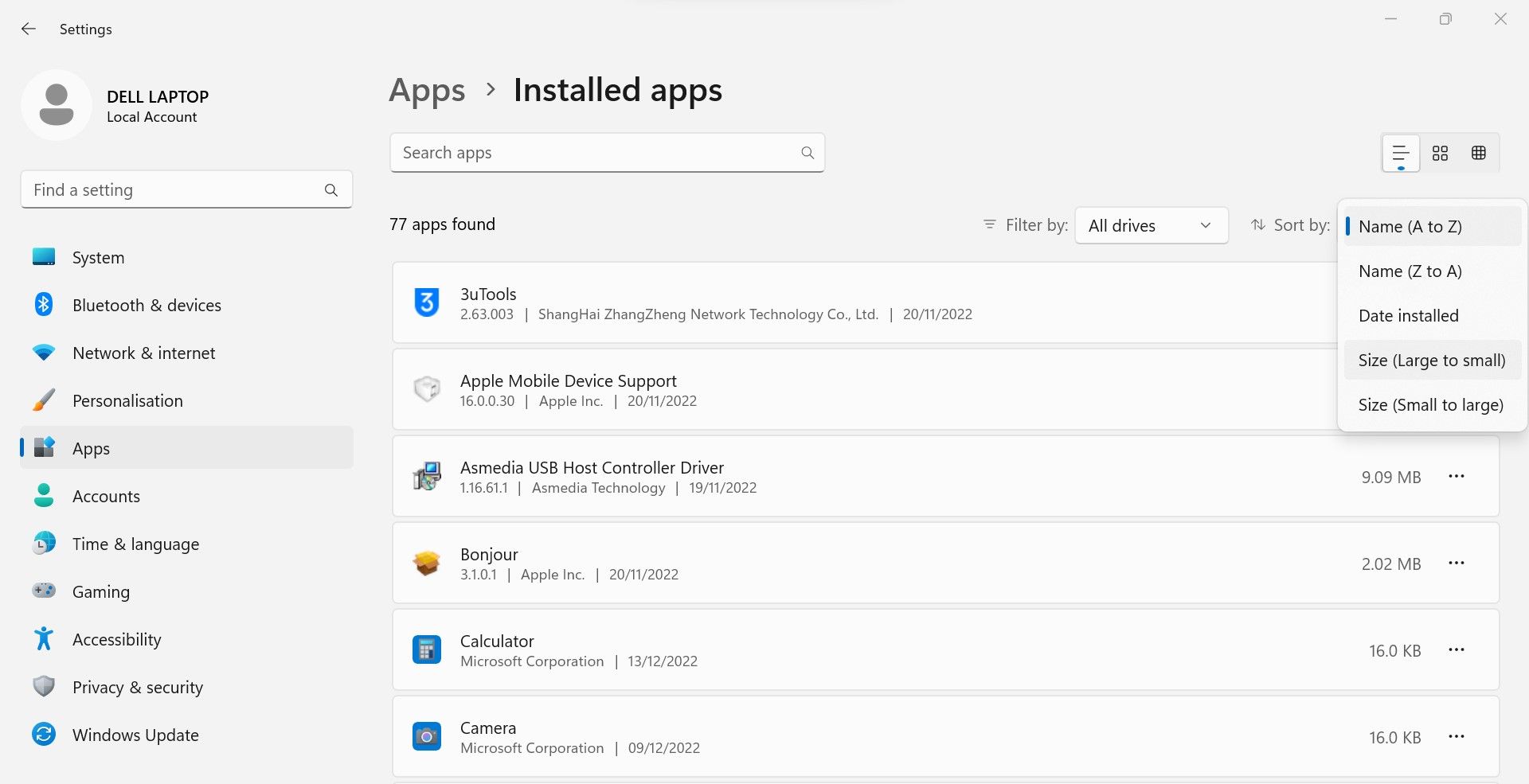Viewport: 1529px width, 784px height.
Task: Click the Bonjour package icon
Action: coord(427,564)
